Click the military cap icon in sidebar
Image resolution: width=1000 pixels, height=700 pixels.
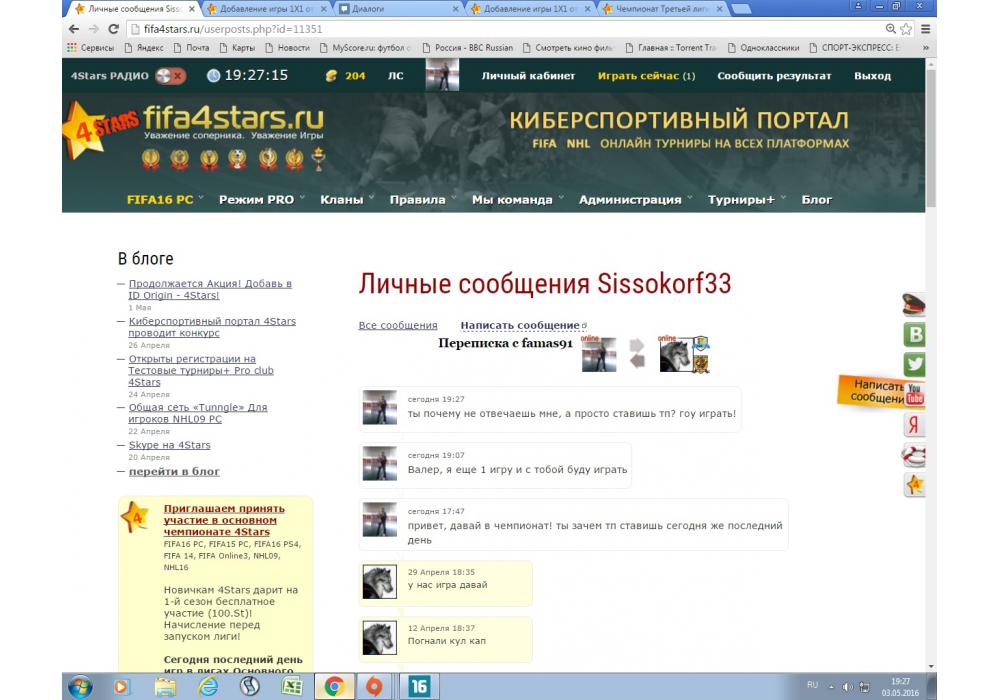pyautogui.click(x=914, y=306)
